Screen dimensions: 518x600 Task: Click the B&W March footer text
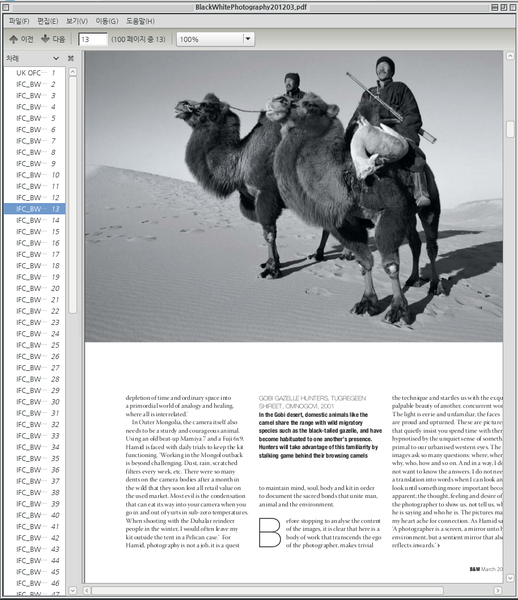point(486,569)
